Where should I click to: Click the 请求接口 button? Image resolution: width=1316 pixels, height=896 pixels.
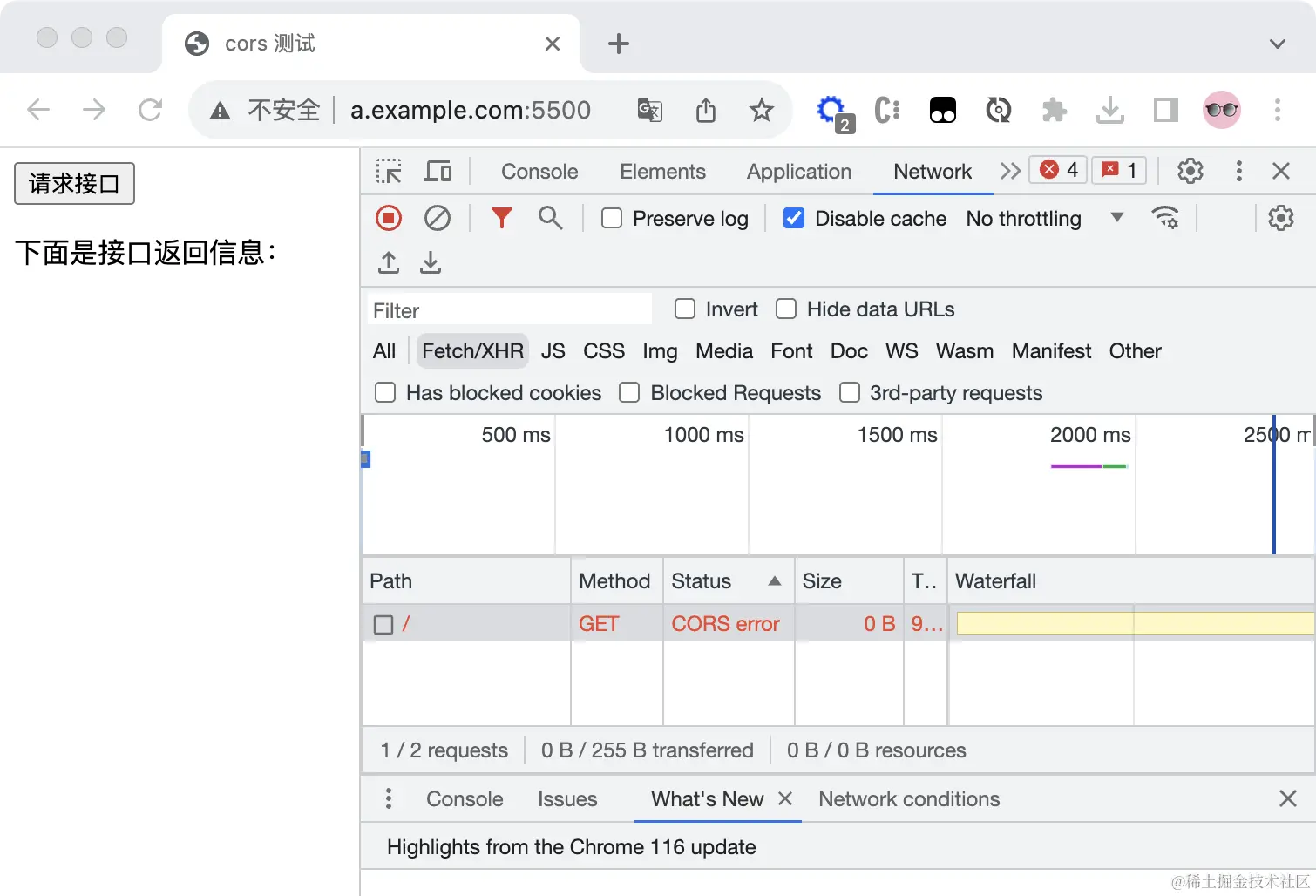click(x=74, y=183)
